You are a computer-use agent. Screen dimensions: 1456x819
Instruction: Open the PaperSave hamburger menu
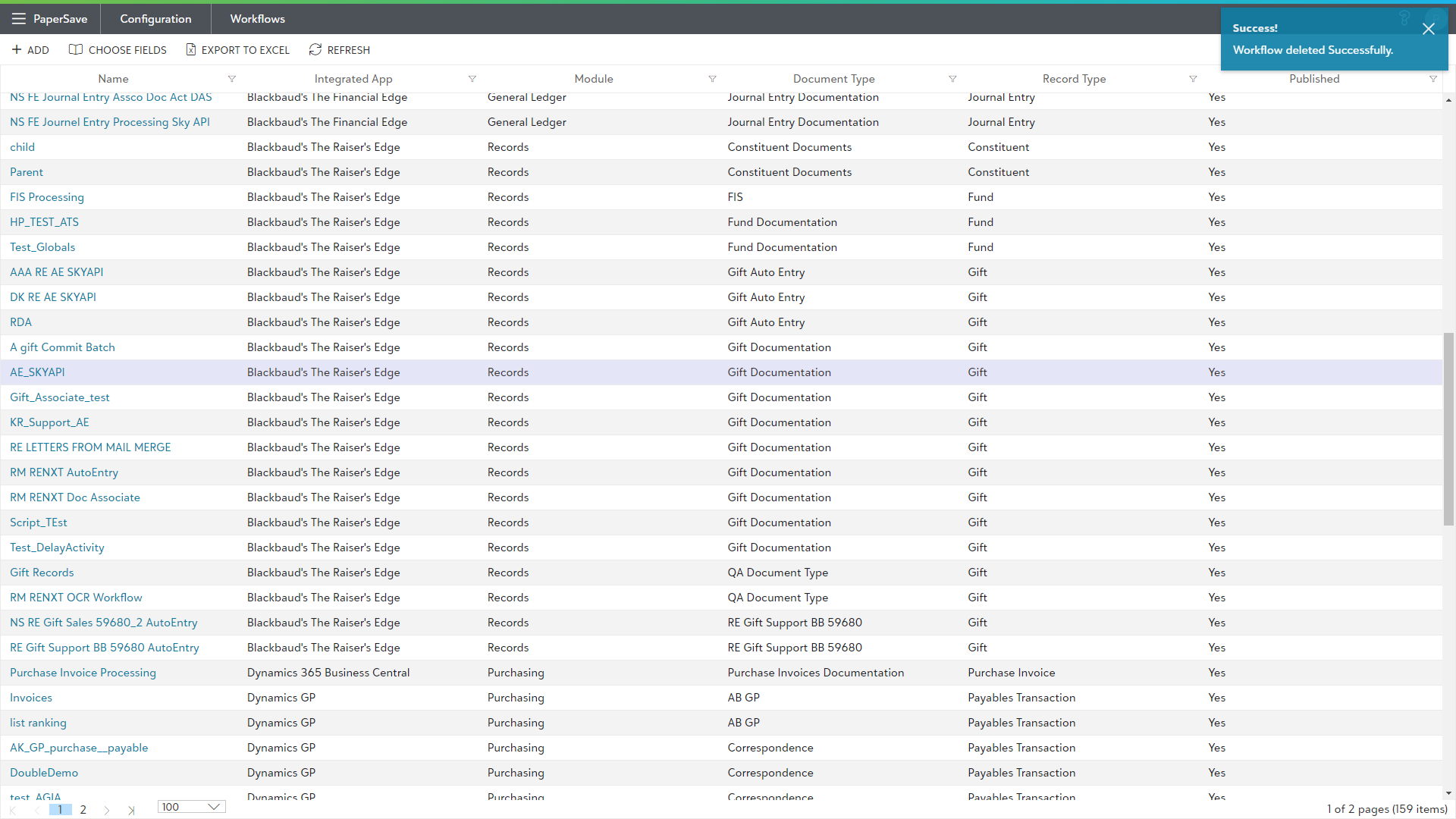(19, 19)
